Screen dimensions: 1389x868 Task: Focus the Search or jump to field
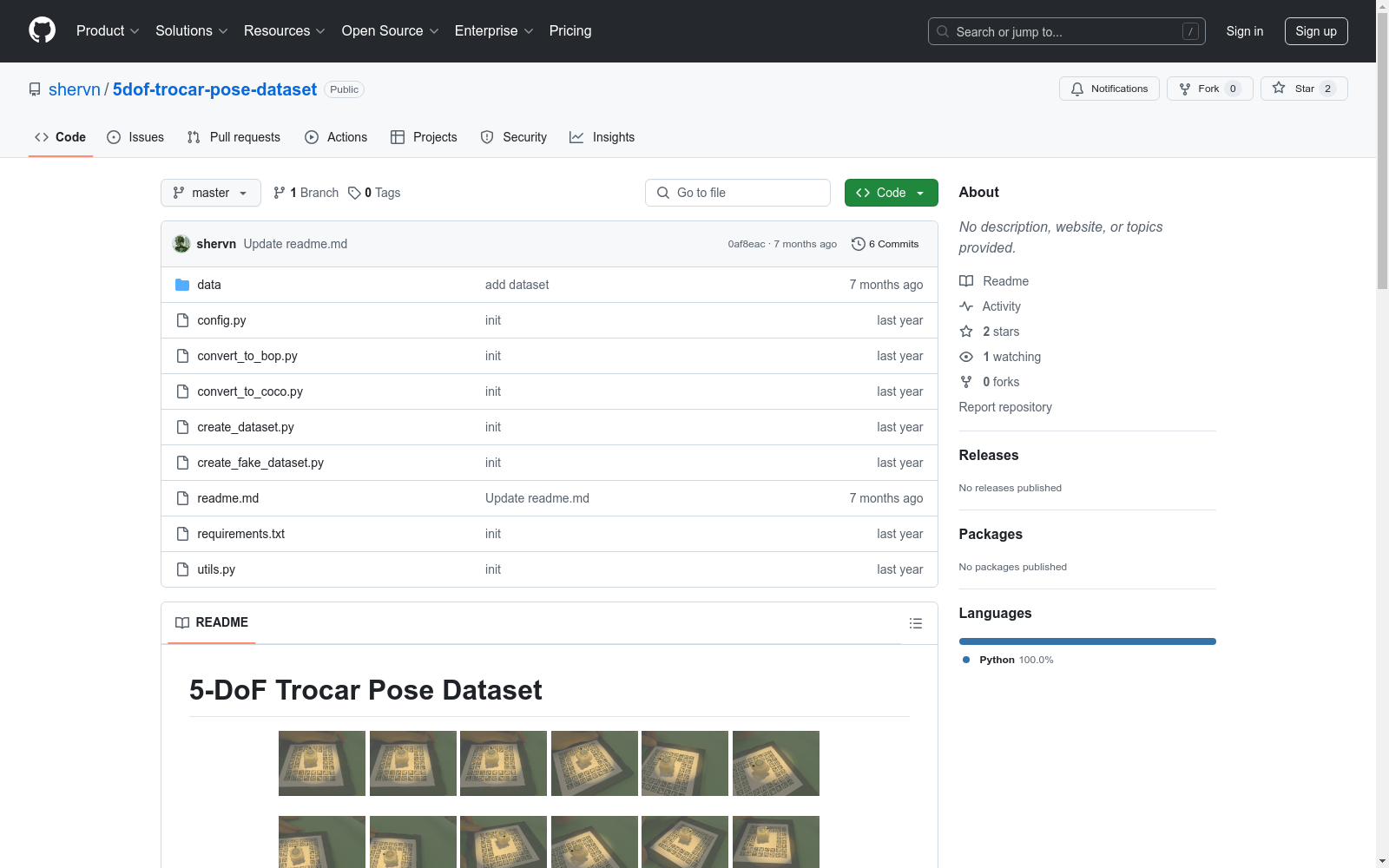click(x=1066, y=31)
